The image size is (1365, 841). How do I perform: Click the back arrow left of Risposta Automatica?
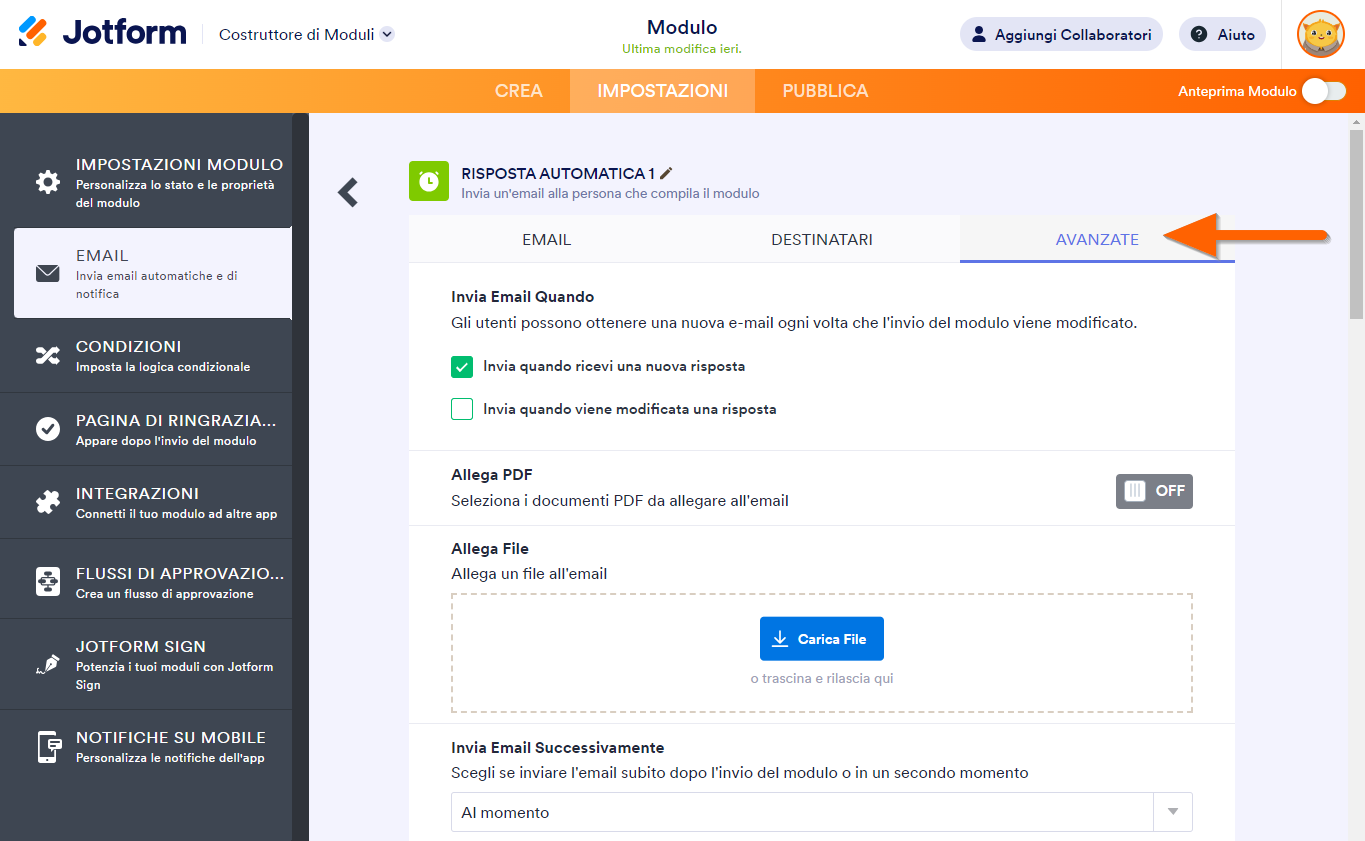(x=348, y=192)
